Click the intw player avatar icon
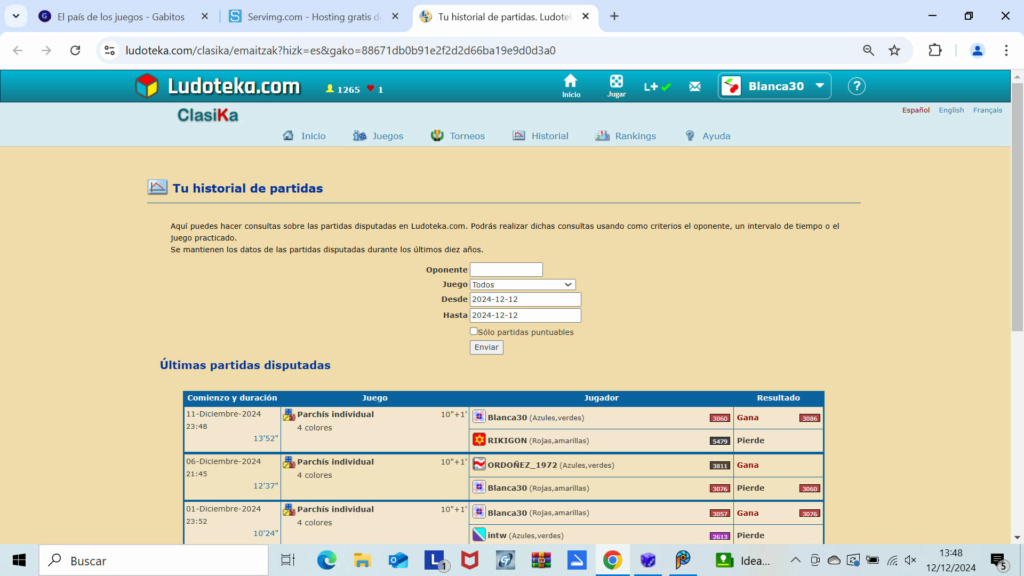 tap(479, 535)
